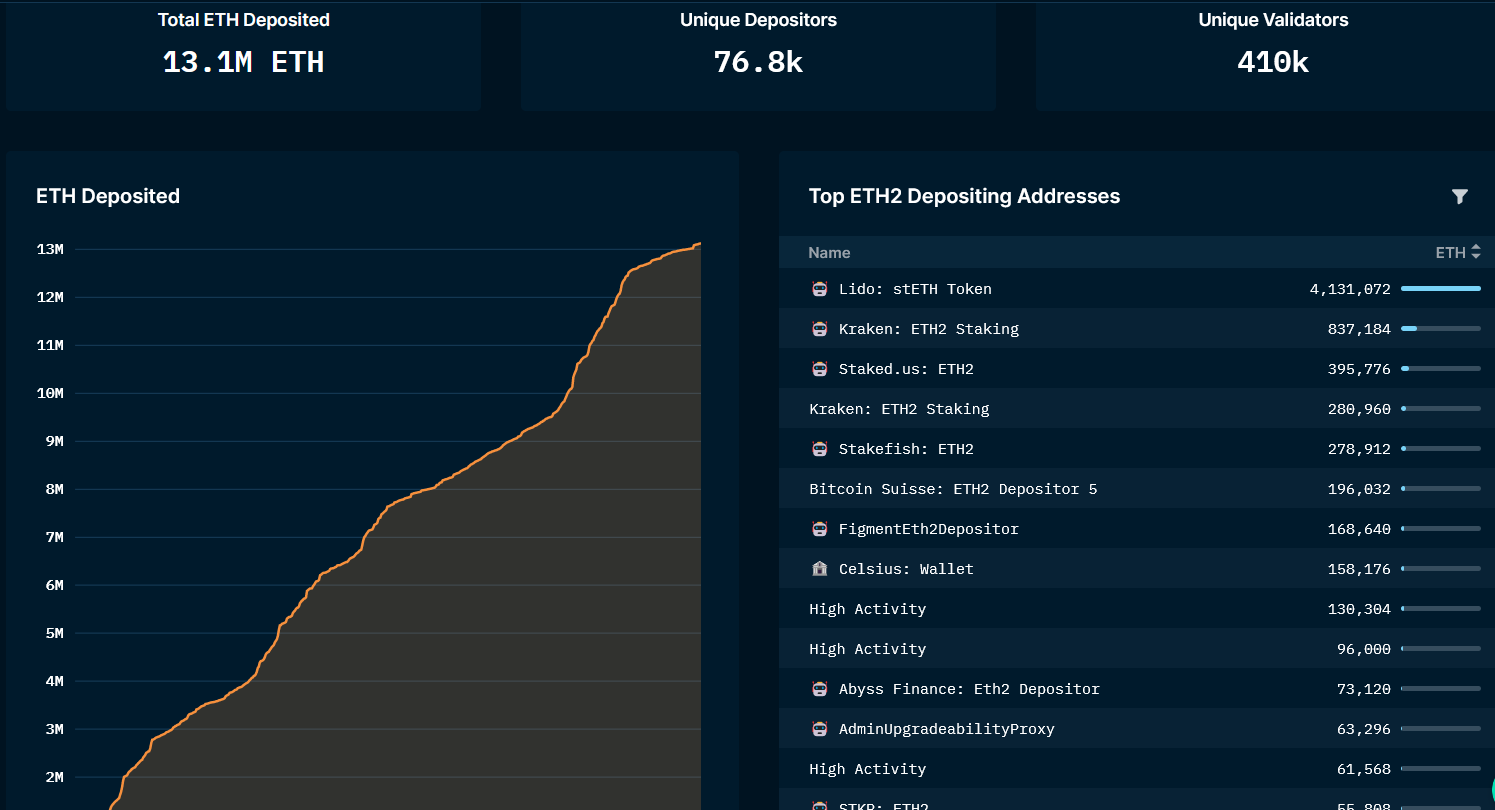Select Abyss Finance: Eth2 Depositor entry
1495x810 pixels.
pos(969,689)
